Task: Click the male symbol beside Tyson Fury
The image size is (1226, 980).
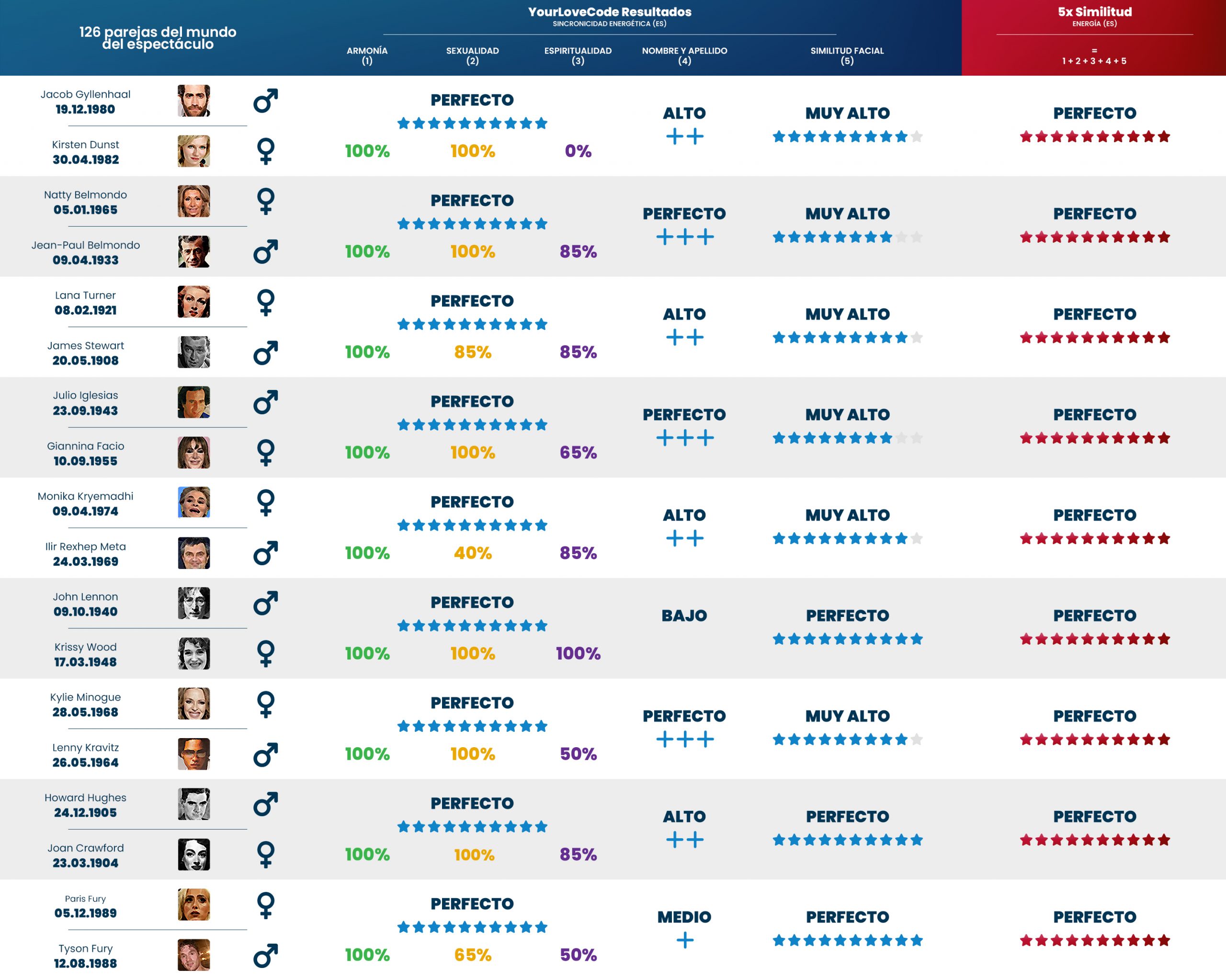Action: tap(266, 956)
